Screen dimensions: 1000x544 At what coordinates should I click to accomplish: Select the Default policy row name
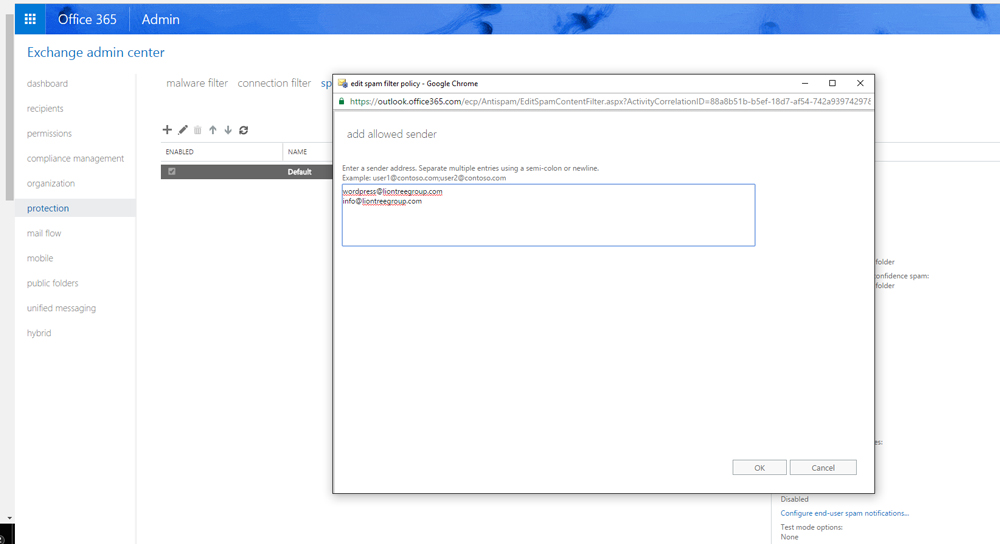click(299, 172)
